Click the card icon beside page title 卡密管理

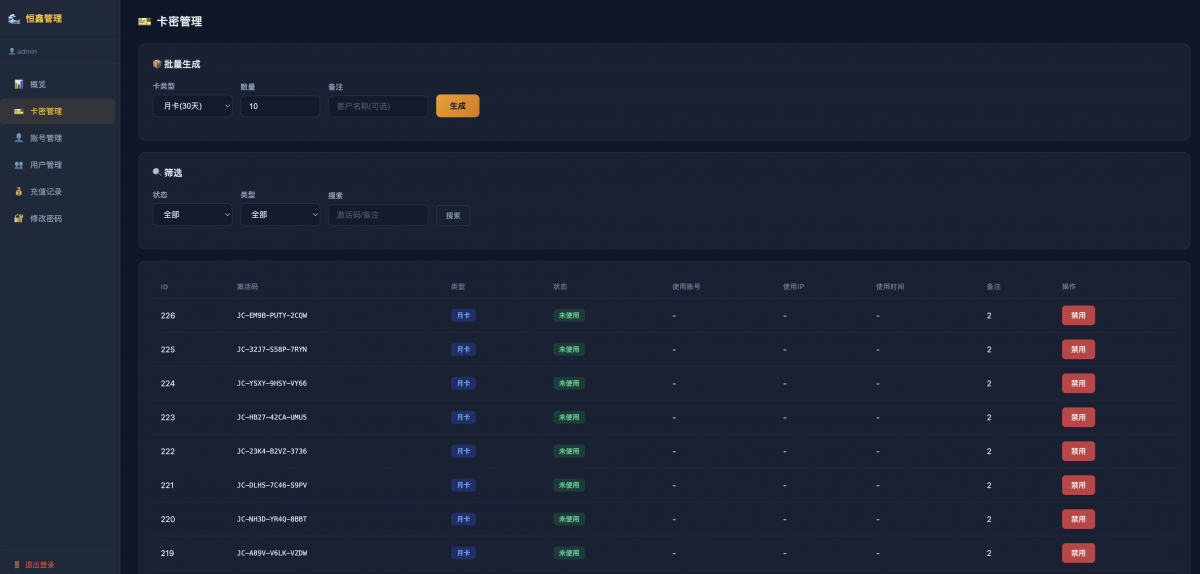coord(145,21)
